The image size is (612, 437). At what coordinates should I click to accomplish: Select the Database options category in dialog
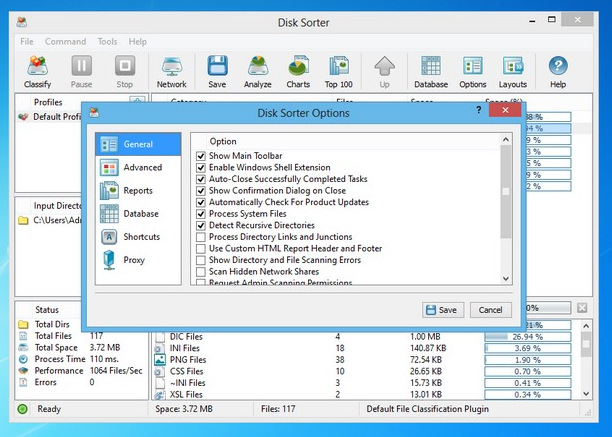click(x=138, y=213)
